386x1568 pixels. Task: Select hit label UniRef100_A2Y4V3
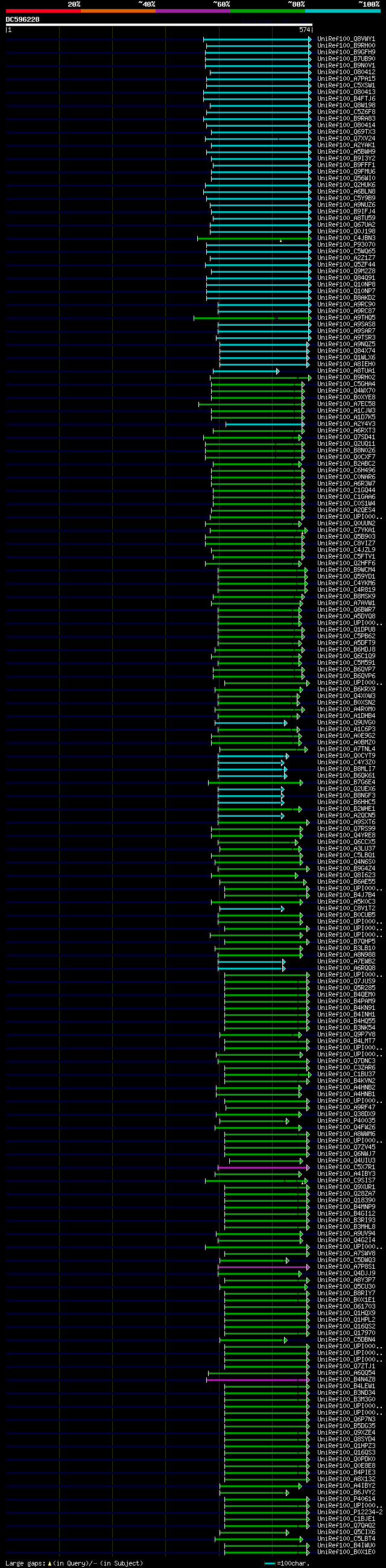[346, 424]
